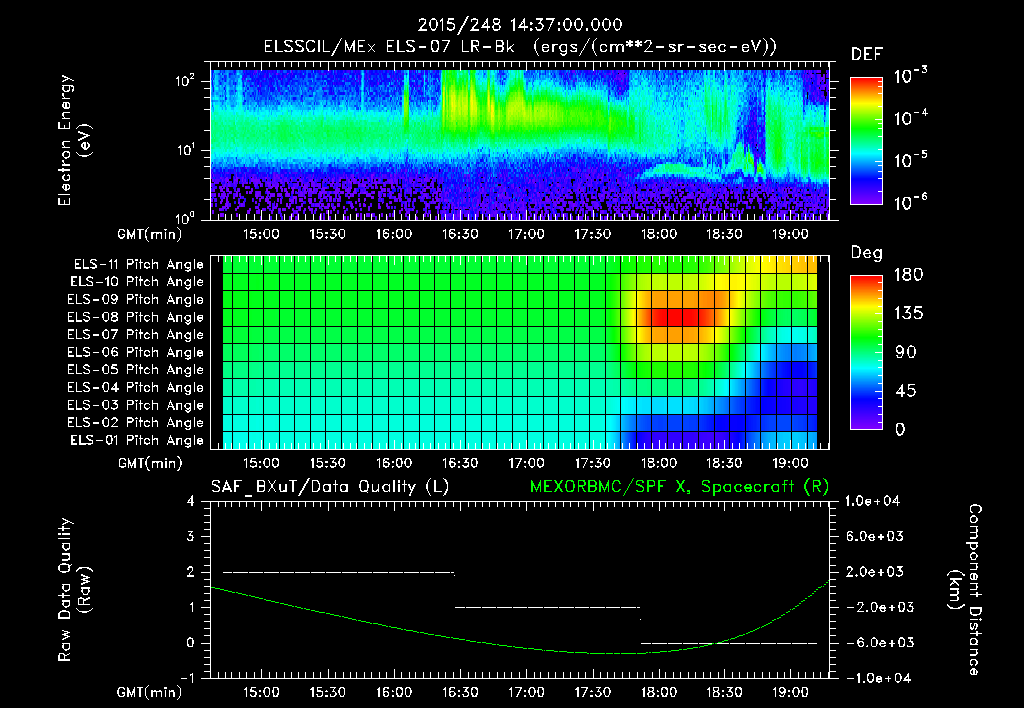The width and height of the screenshot is (1024, 708).
Task: Click ELS-06 Pitch Angle row label
Action: pyautogui.click(x=135, y=352)
